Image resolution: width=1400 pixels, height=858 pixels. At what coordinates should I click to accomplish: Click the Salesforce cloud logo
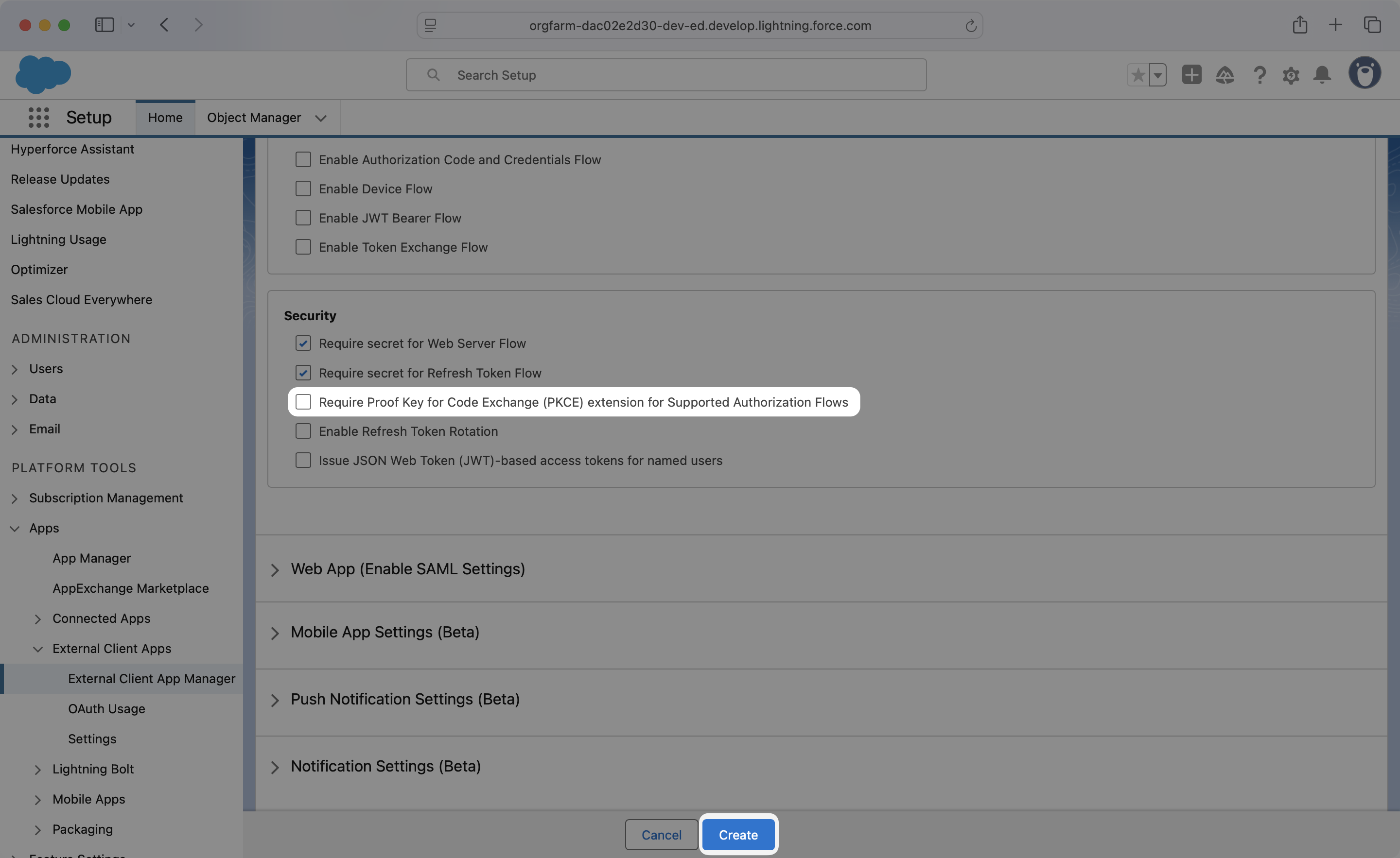(x=43, y=74)
